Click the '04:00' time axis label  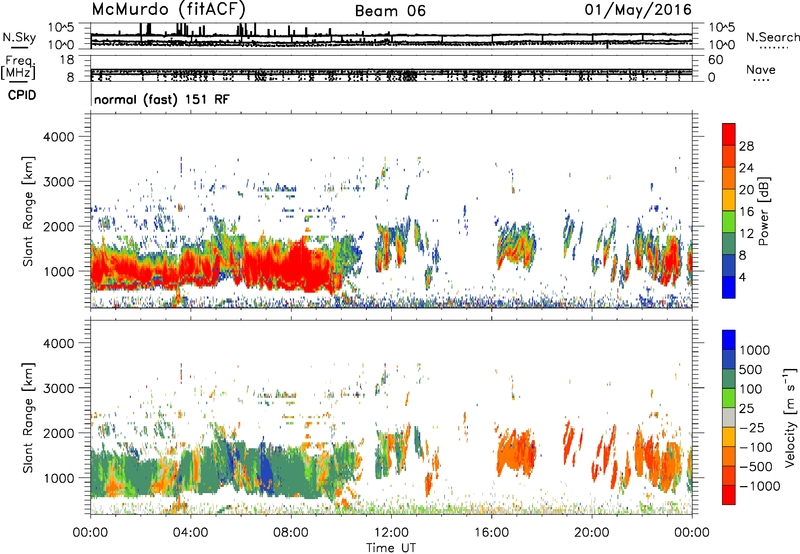click(191, 533)
